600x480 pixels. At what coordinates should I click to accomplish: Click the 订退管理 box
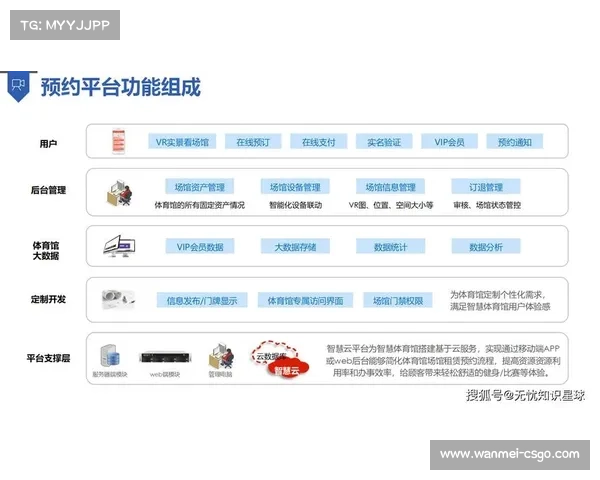click(x=486, y=187)
